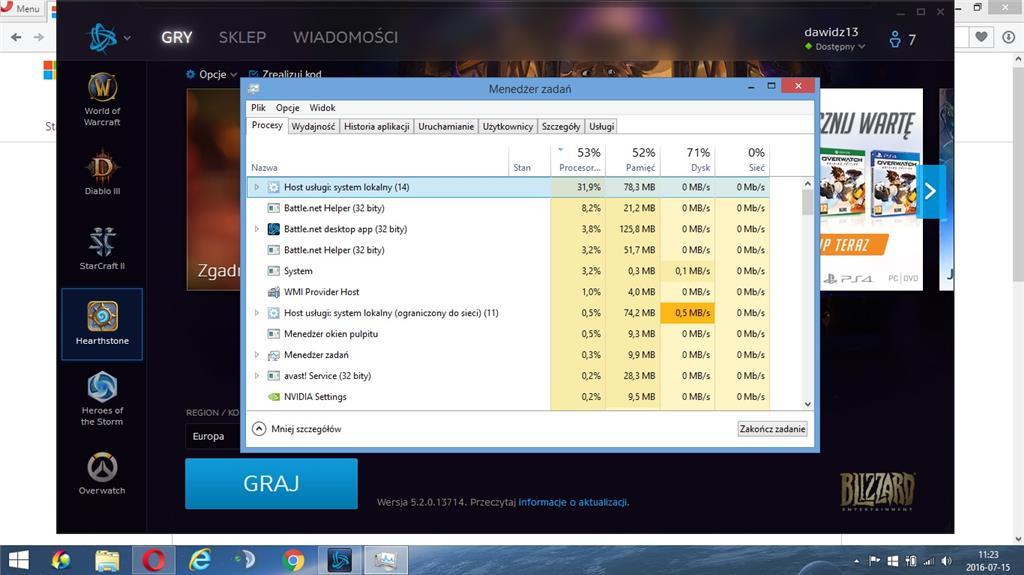The image size is (1024, 575).
Task: Open the GRY tab in Battle.net
Action: tap(176, 37)
